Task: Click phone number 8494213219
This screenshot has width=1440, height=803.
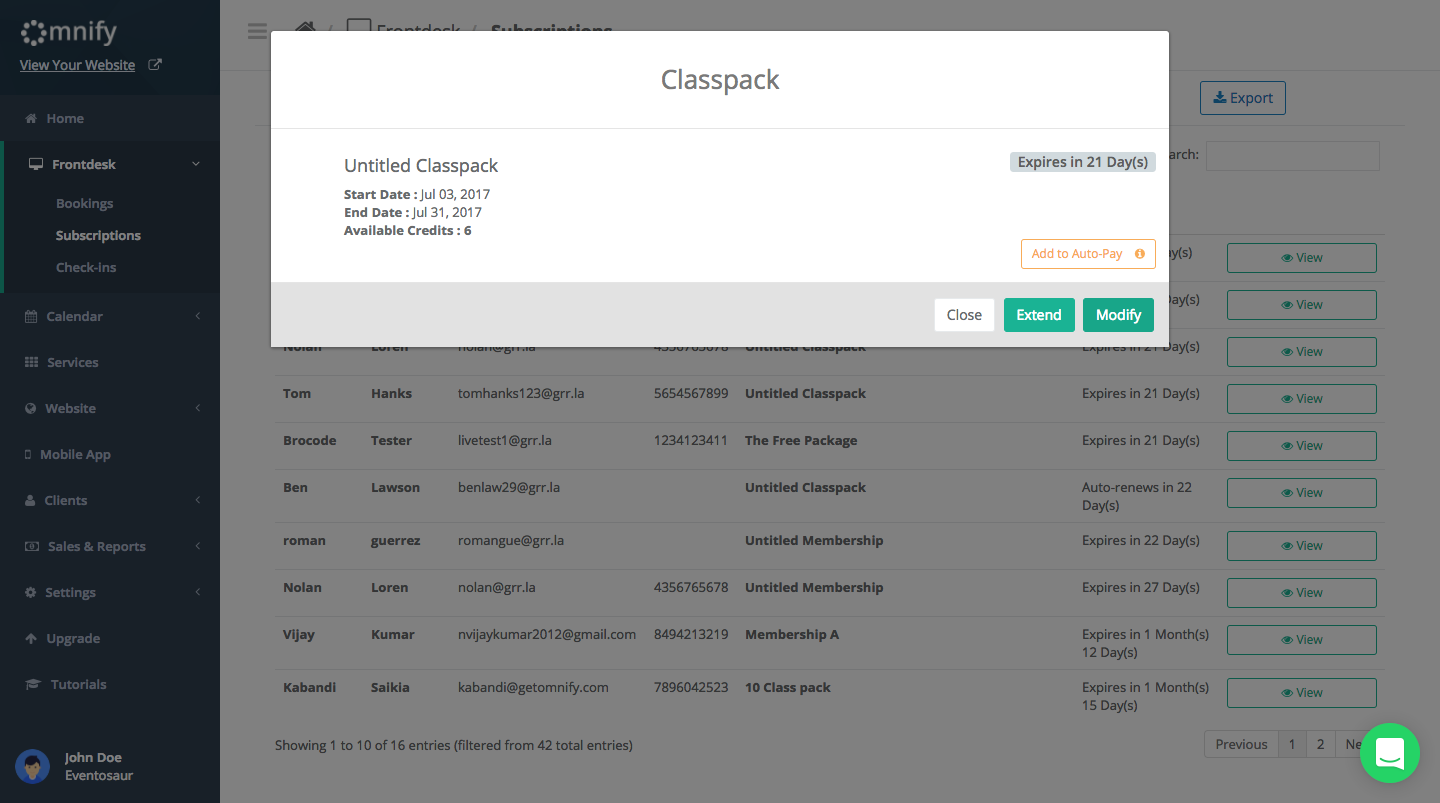Action: point(691,634)
